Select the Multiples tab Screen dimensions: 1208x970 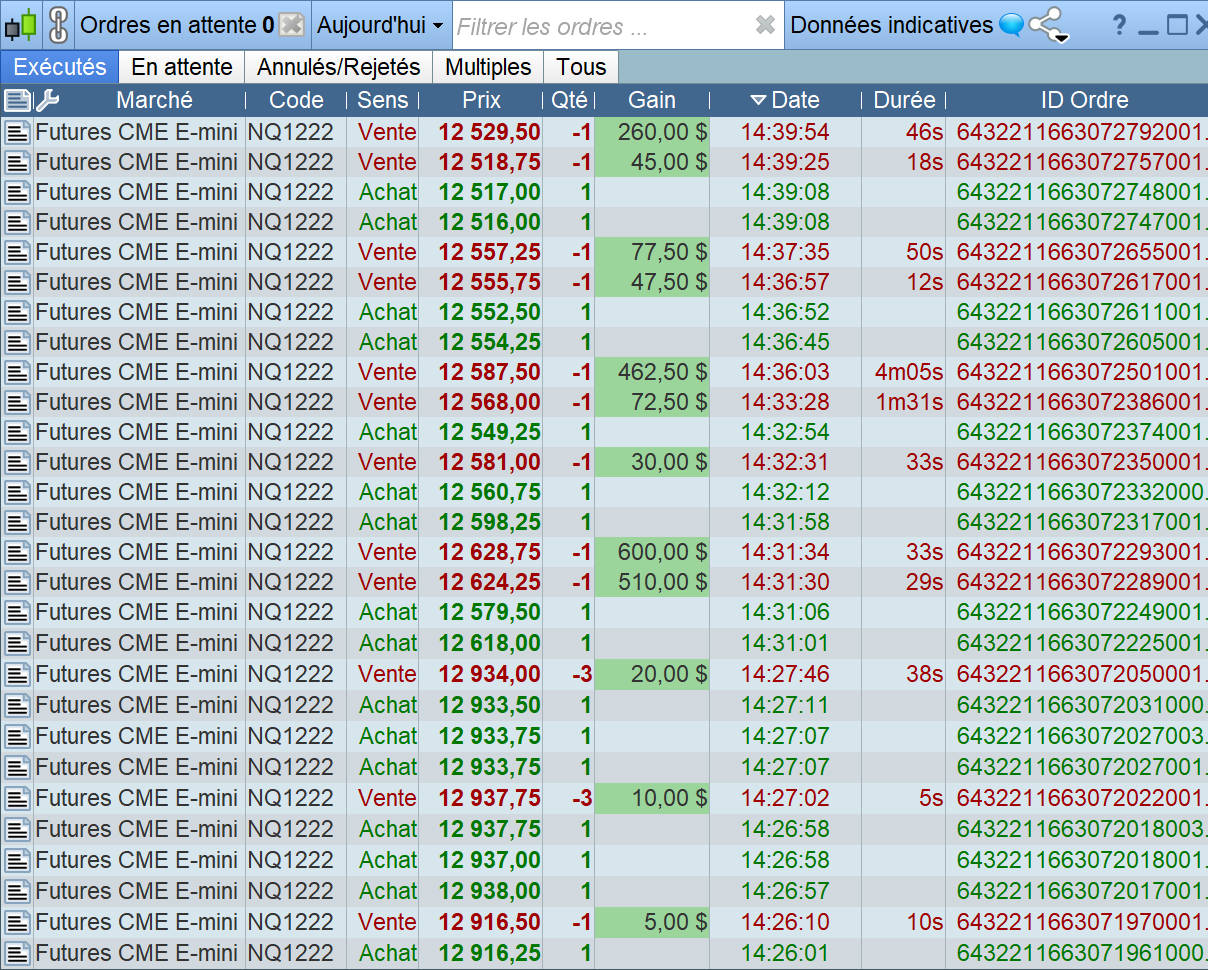pos(488,67)
